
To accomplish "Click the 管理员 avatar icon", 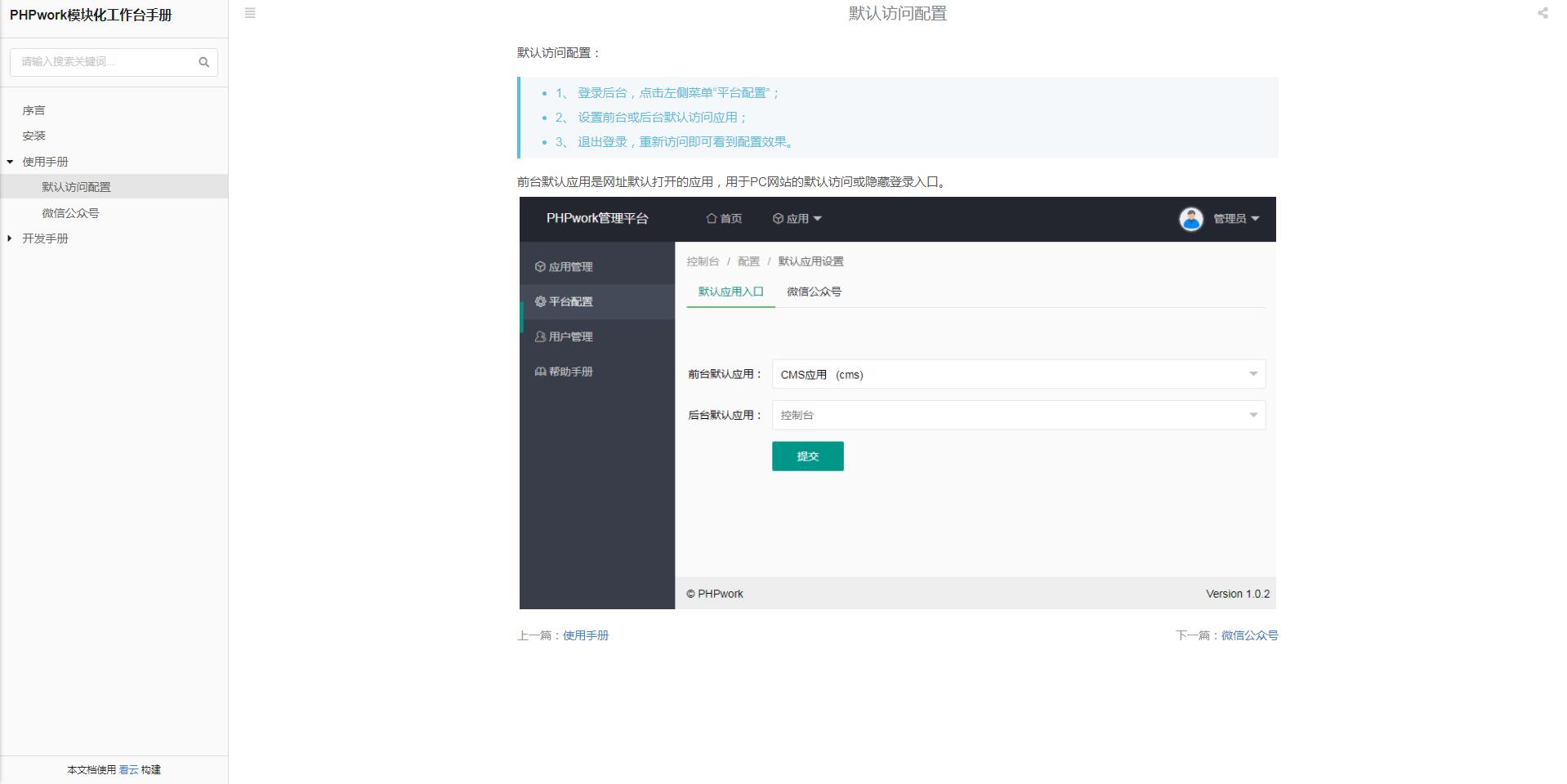I will 1191,219.
